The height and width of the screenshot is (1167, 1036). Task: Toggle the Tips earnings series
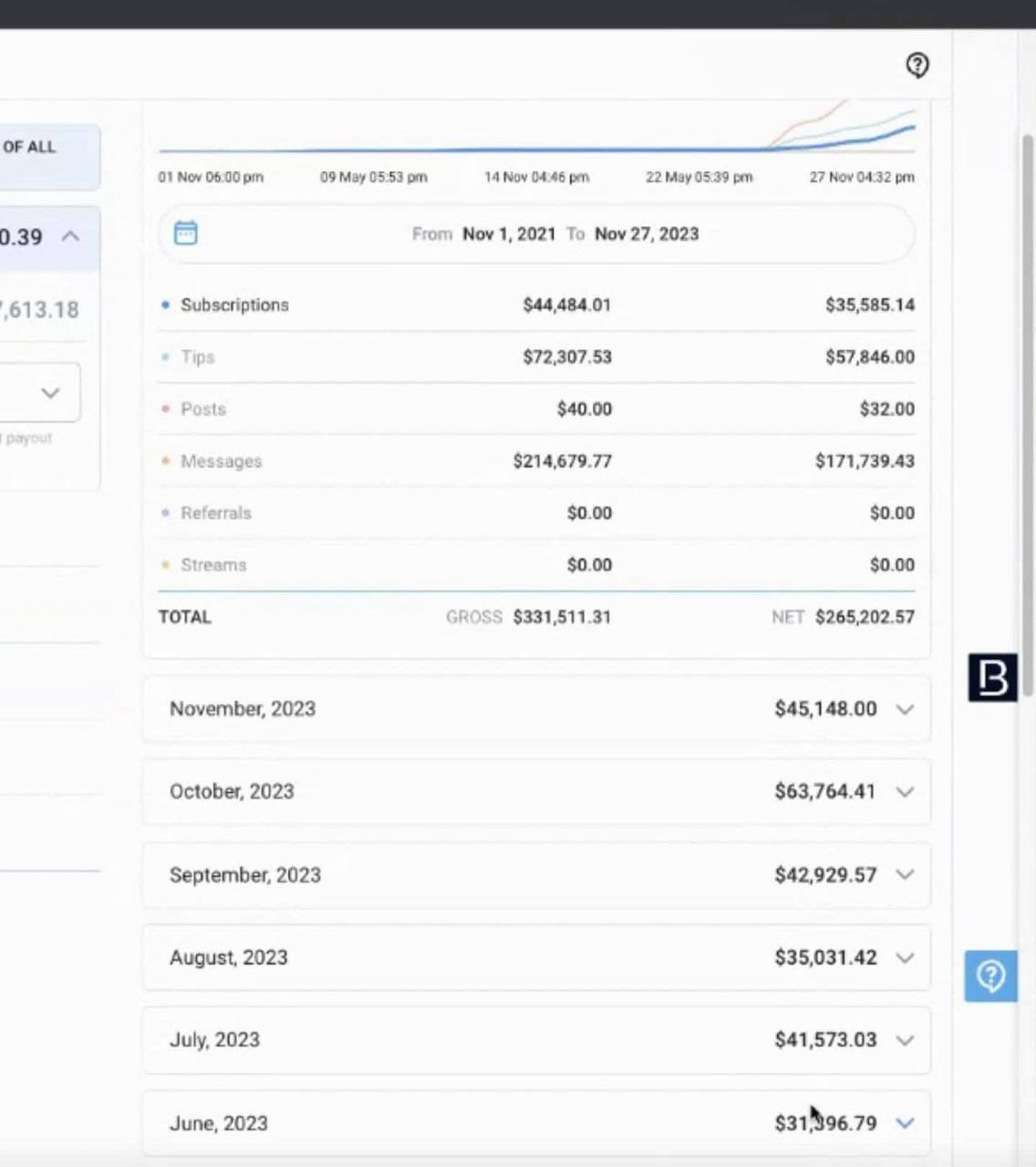tap(197, 357)
